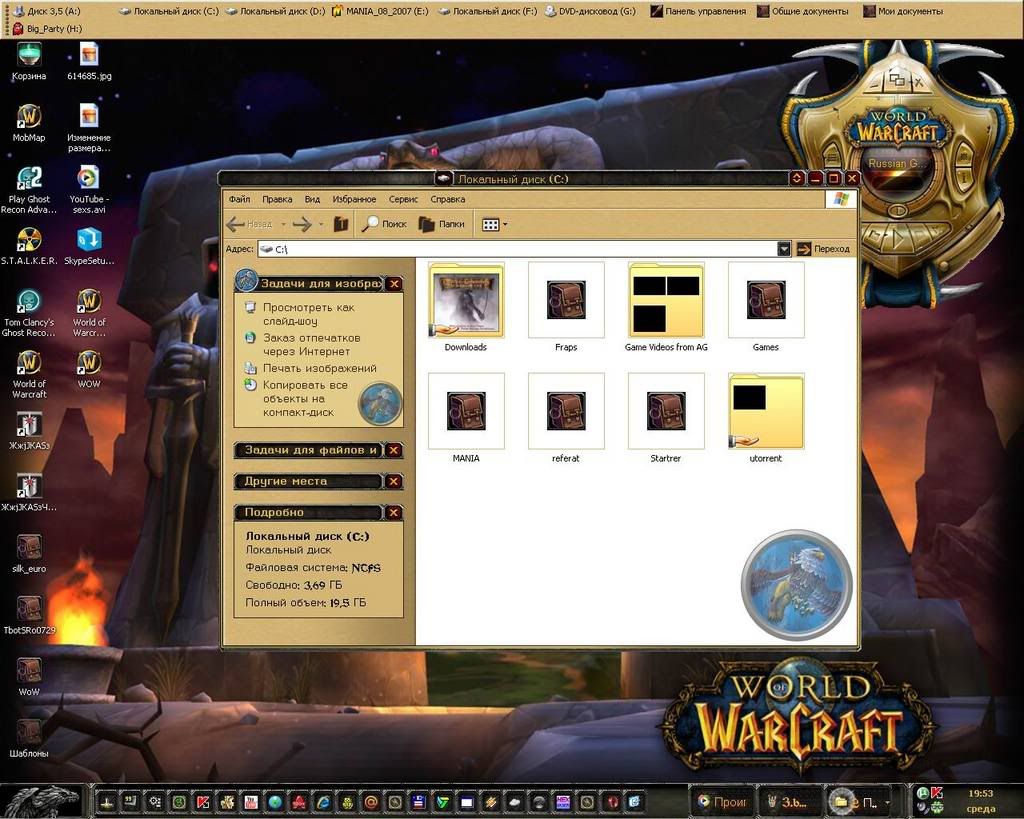This screenshot has width=1024, height=819.
Task: Open DVD-дисковод (G:) from top toolbar
Action: [590, 11]
